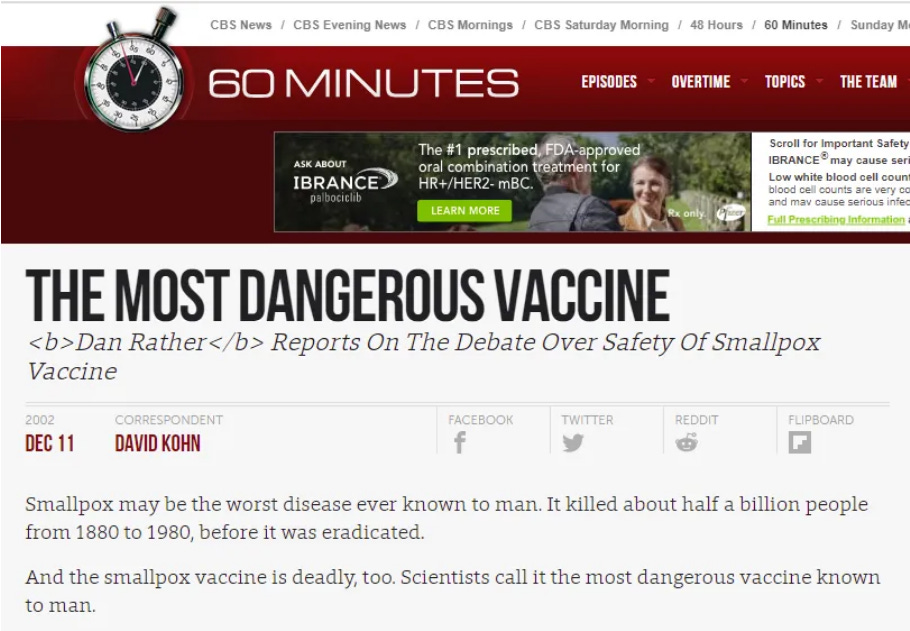Screen dimensions: 910x631
Task: Expand the Topics dropdown arrow
Action: pos(819,81)
